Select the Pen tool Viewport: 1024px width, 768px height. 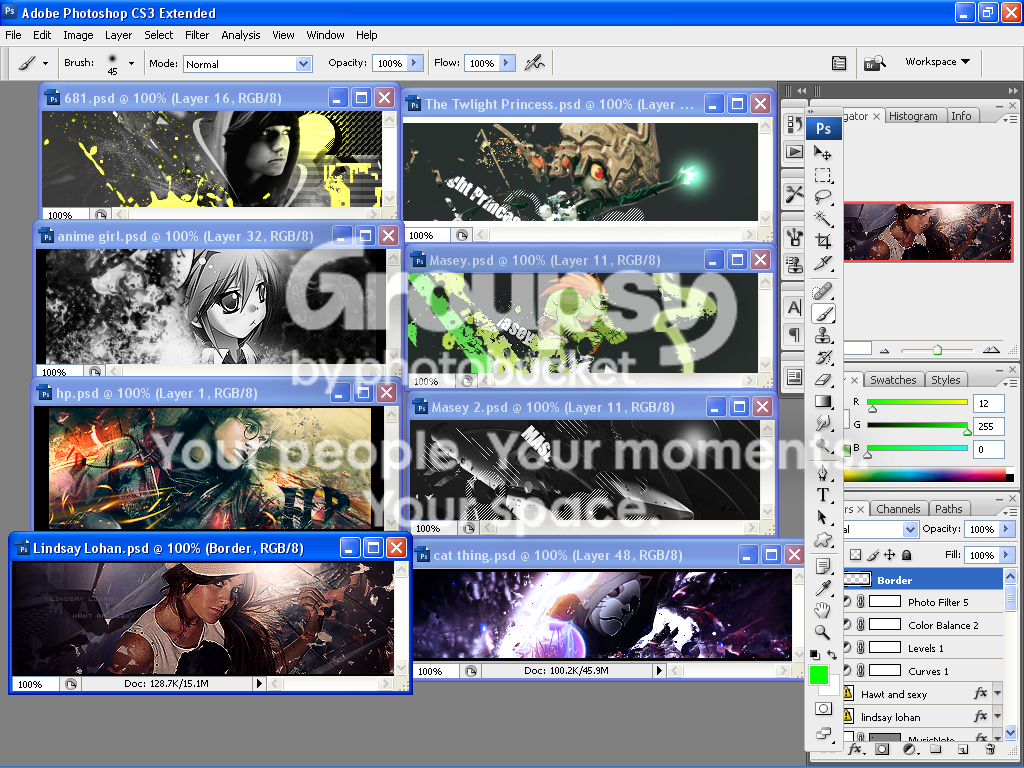[823, 473]
